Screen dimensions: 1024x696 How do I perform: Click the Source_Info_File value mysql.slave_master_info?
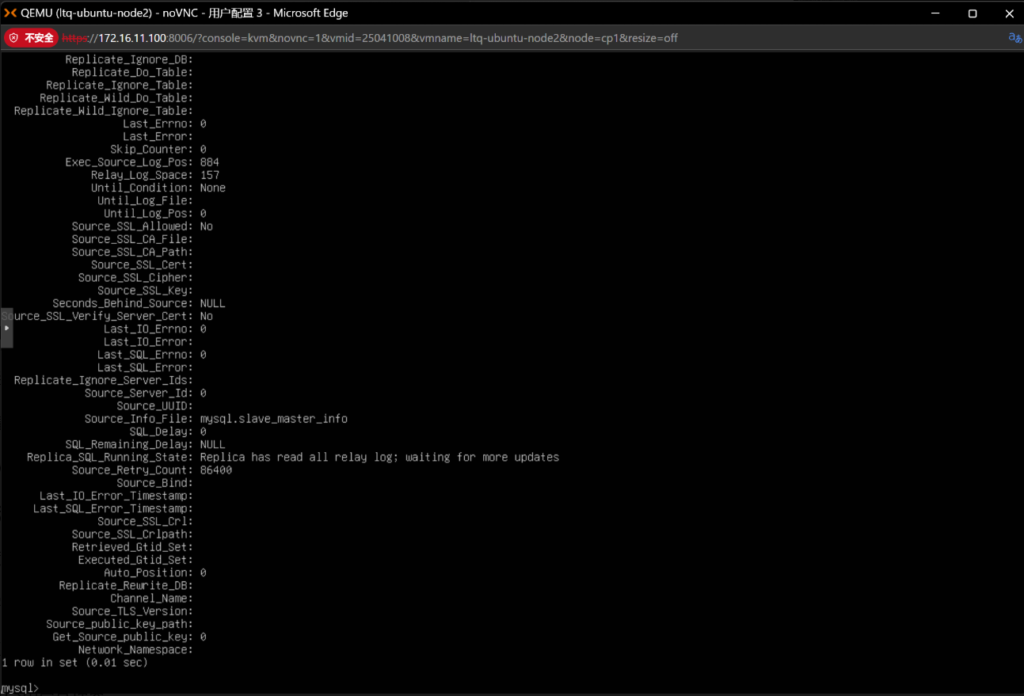[x=273, y=419]
